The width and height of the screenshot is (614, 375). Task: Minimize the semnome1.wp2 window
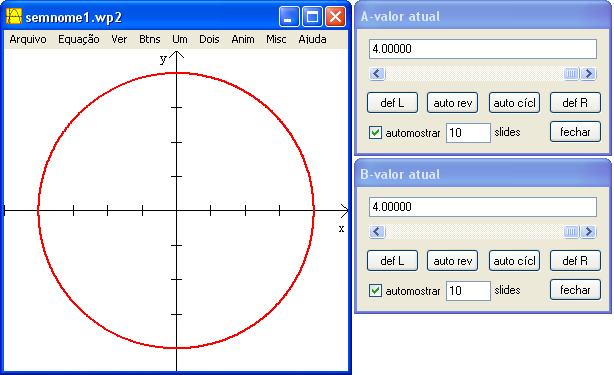289,17
